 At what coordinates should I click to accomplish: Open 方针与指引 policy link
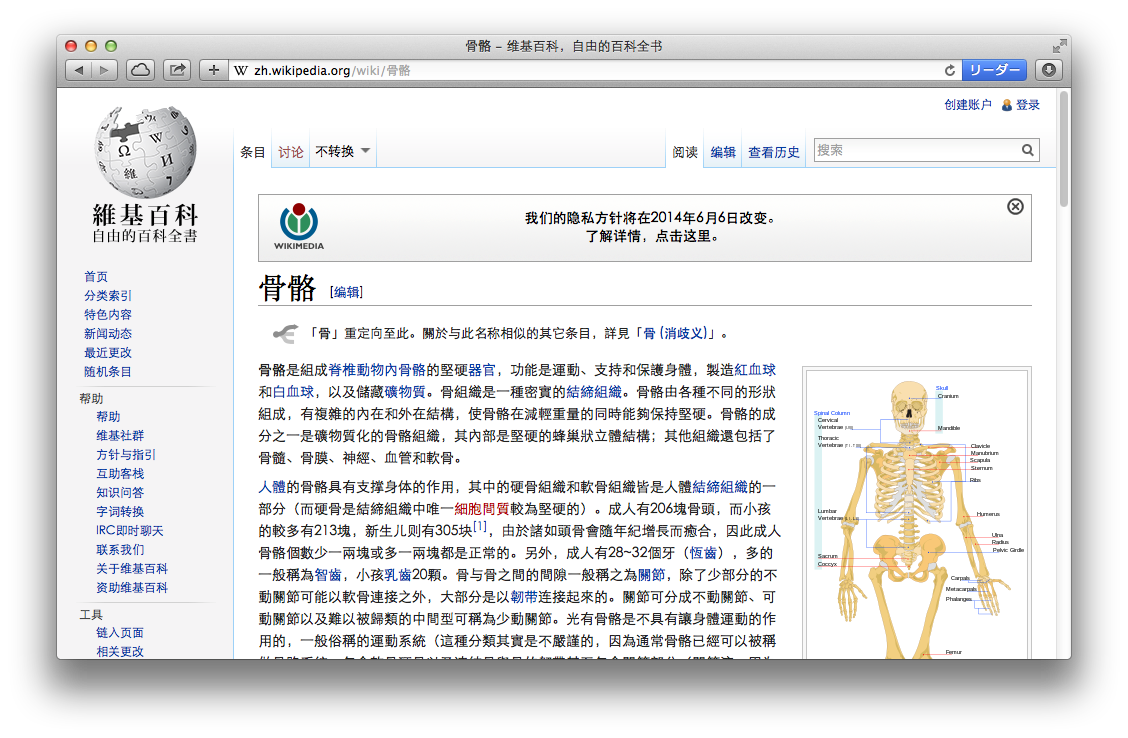click(x=126, y=455)
